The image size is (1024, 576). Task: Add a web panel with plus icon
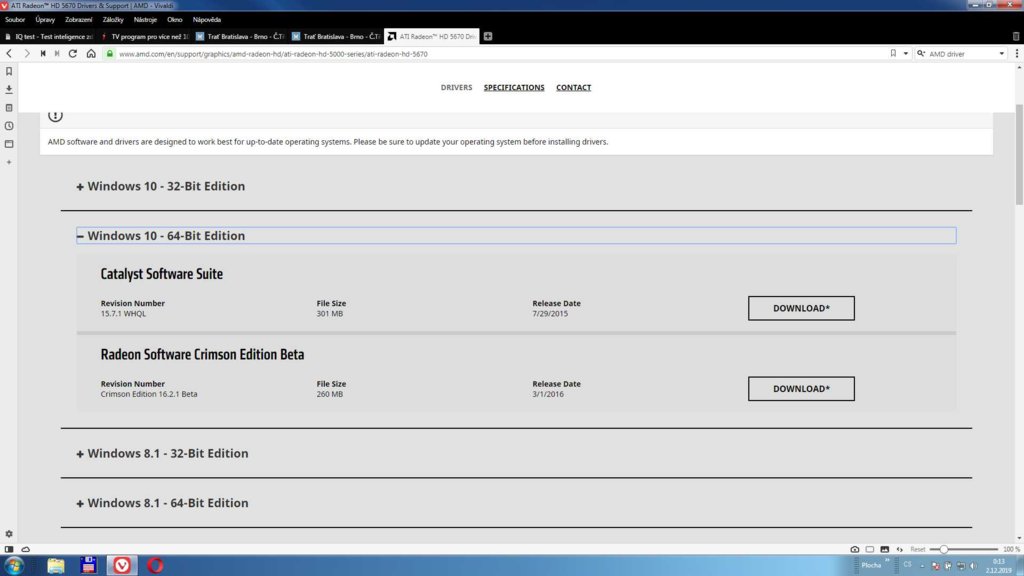(x=9, y=162)
